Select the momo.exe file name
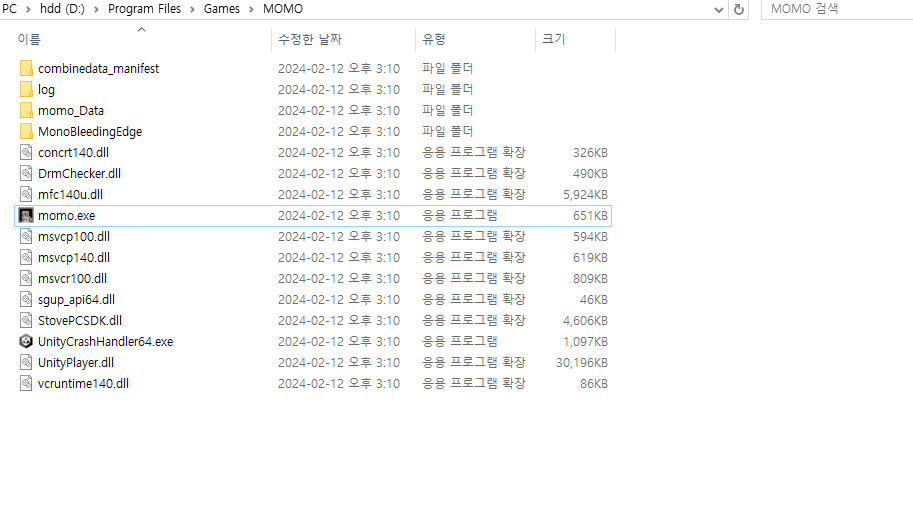913x516 pixels. coord(66,215)
